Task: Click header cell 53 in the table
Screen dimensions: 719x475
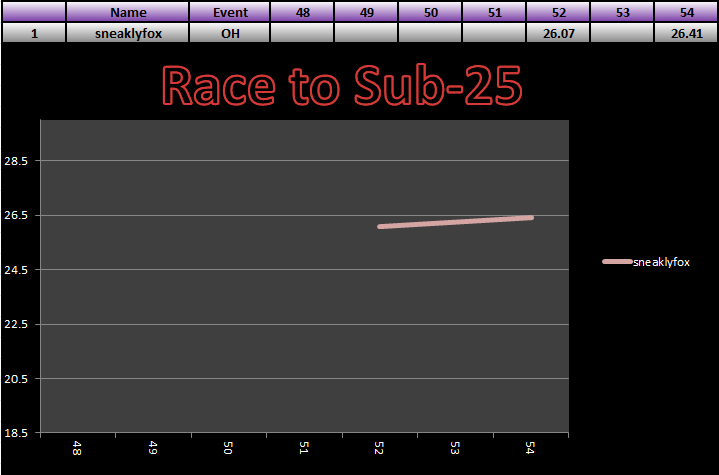Action: pos(622,12)
